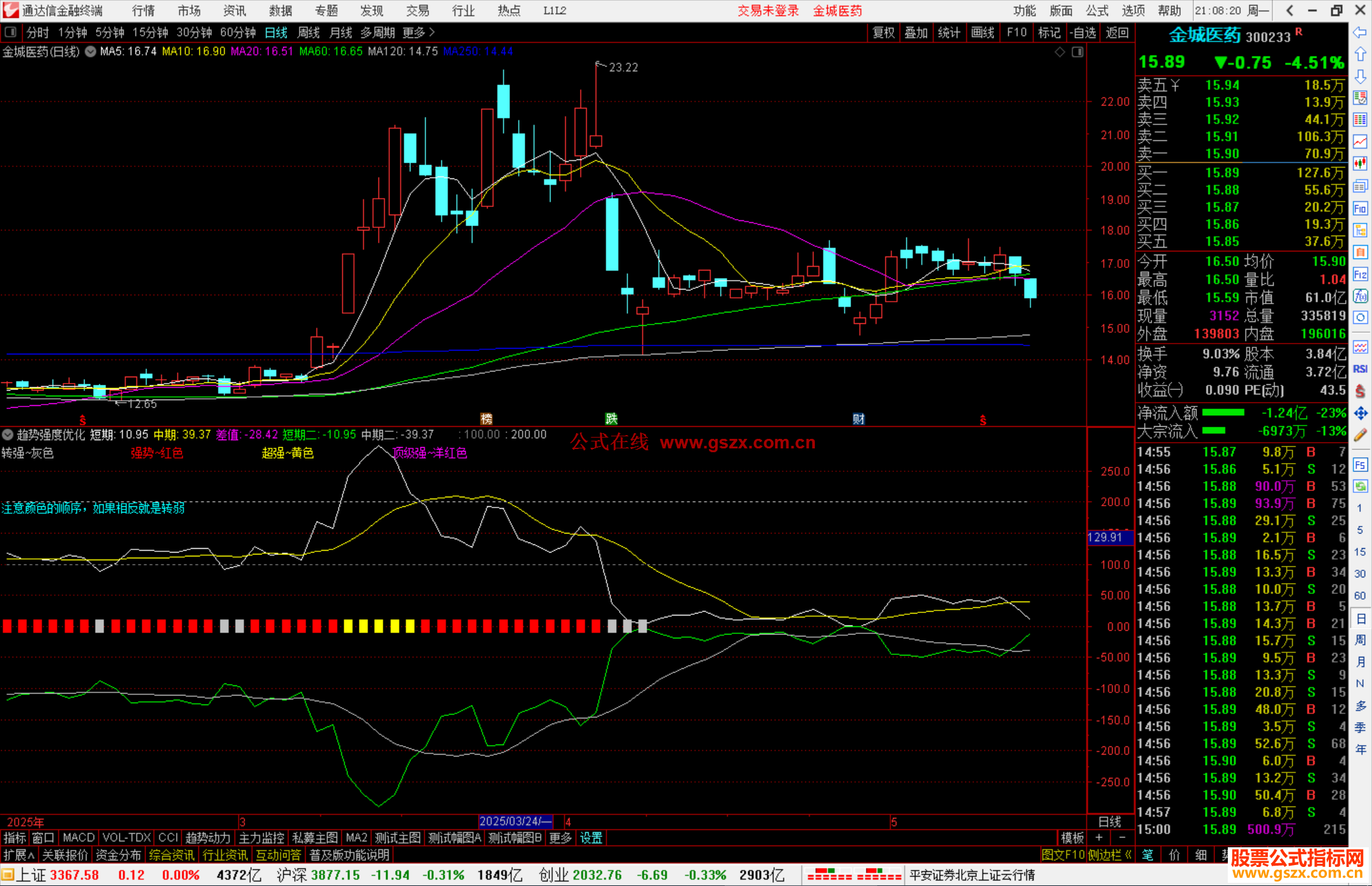Image resolution: width=1372 pixels, height=886 pixels.
Task: Click the stacked windows icon in sidebar
Action: (x=1360, y=186)
